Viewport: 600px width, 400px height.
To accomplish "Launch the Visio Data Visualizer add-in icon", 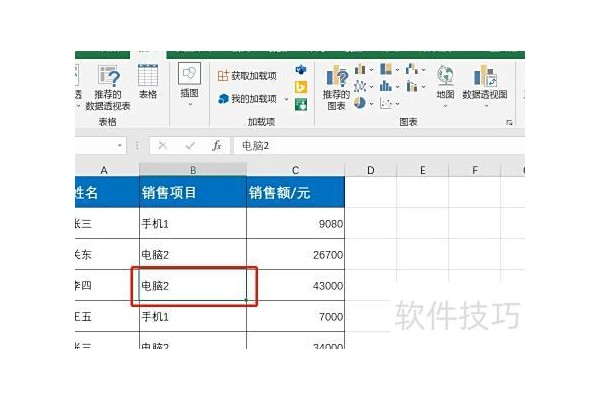I will (x=301, y=70).
